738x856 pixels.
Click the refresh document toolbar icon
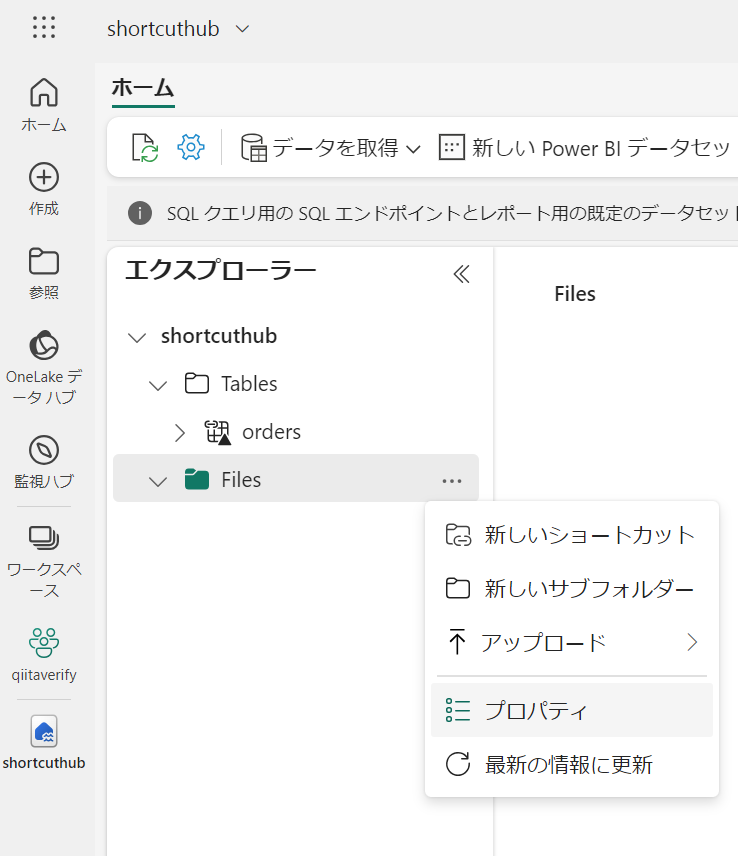(145, 147)
